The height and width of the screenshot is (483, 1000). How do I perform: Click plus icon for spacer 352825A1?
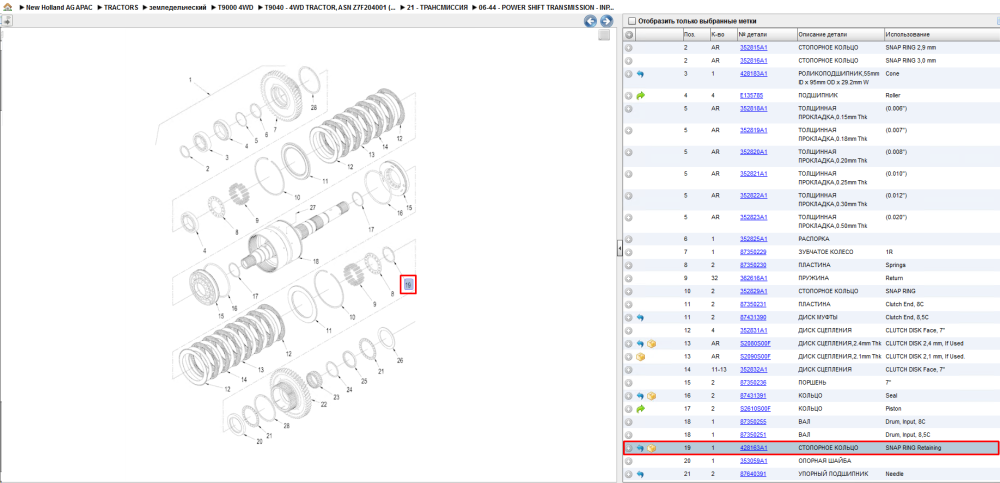tap(629, 239)
